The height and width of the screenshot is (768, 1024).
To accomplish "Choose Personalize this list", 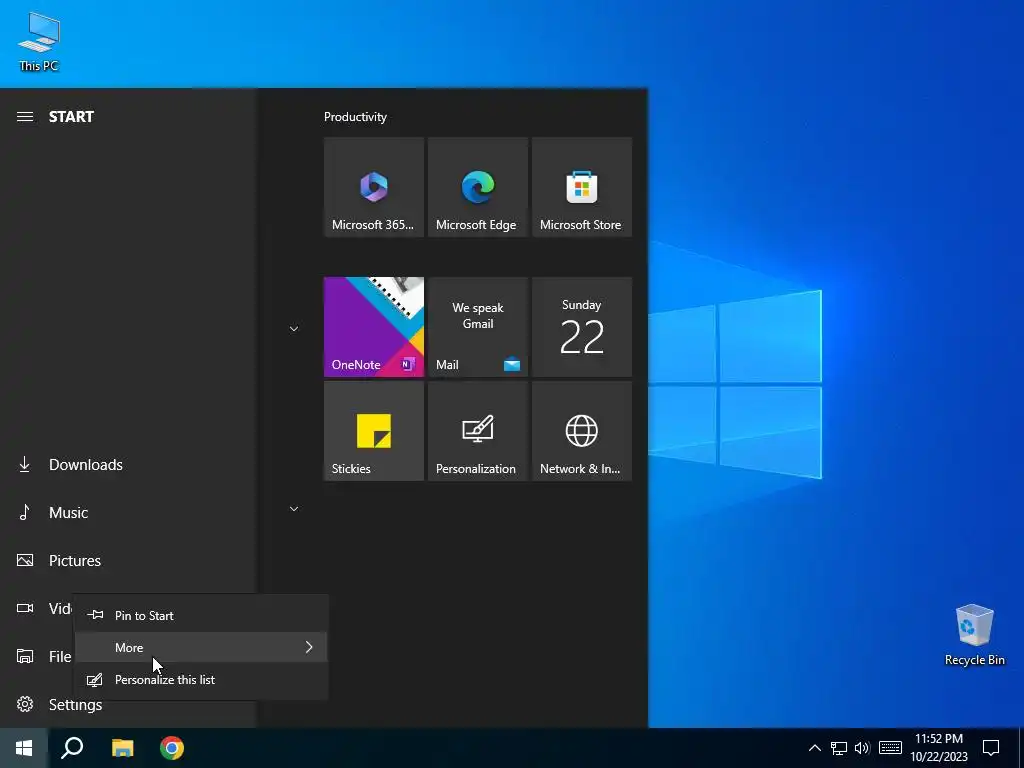I will 200,680.
